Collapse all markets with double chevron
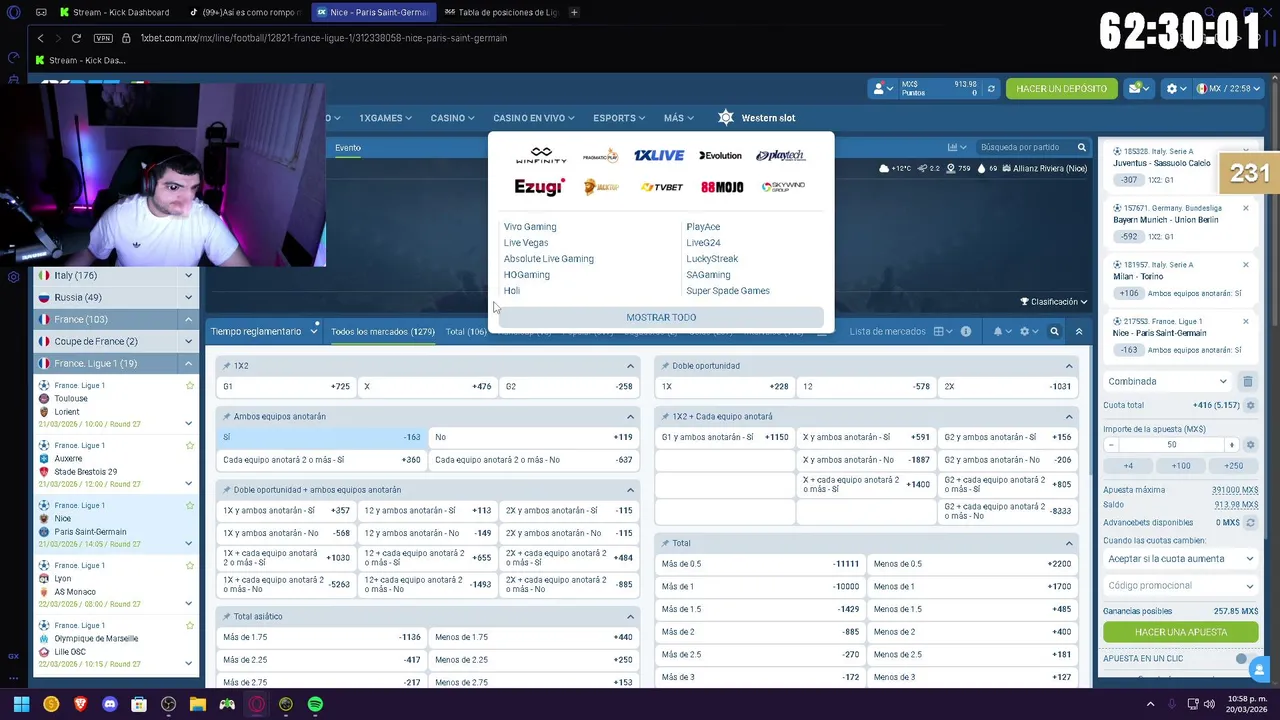The width and height of the screenshot is (1280, 720). point(1078,331)
